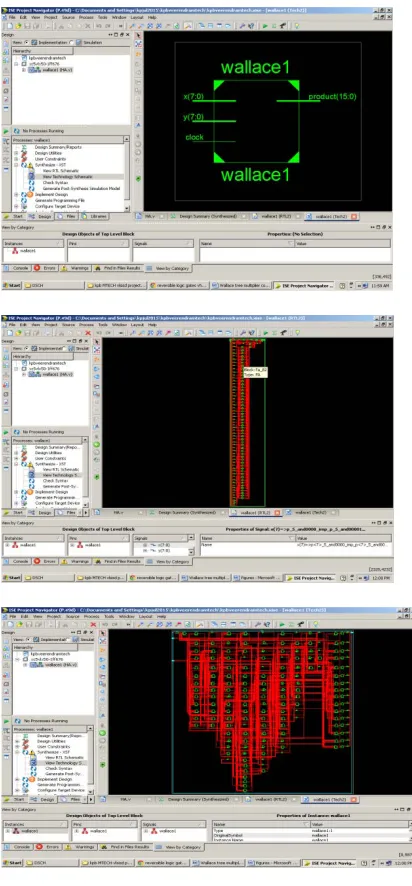
Task: Click green circle icon in RTL2 schematic side toolbar
Action: pos(97,445)
